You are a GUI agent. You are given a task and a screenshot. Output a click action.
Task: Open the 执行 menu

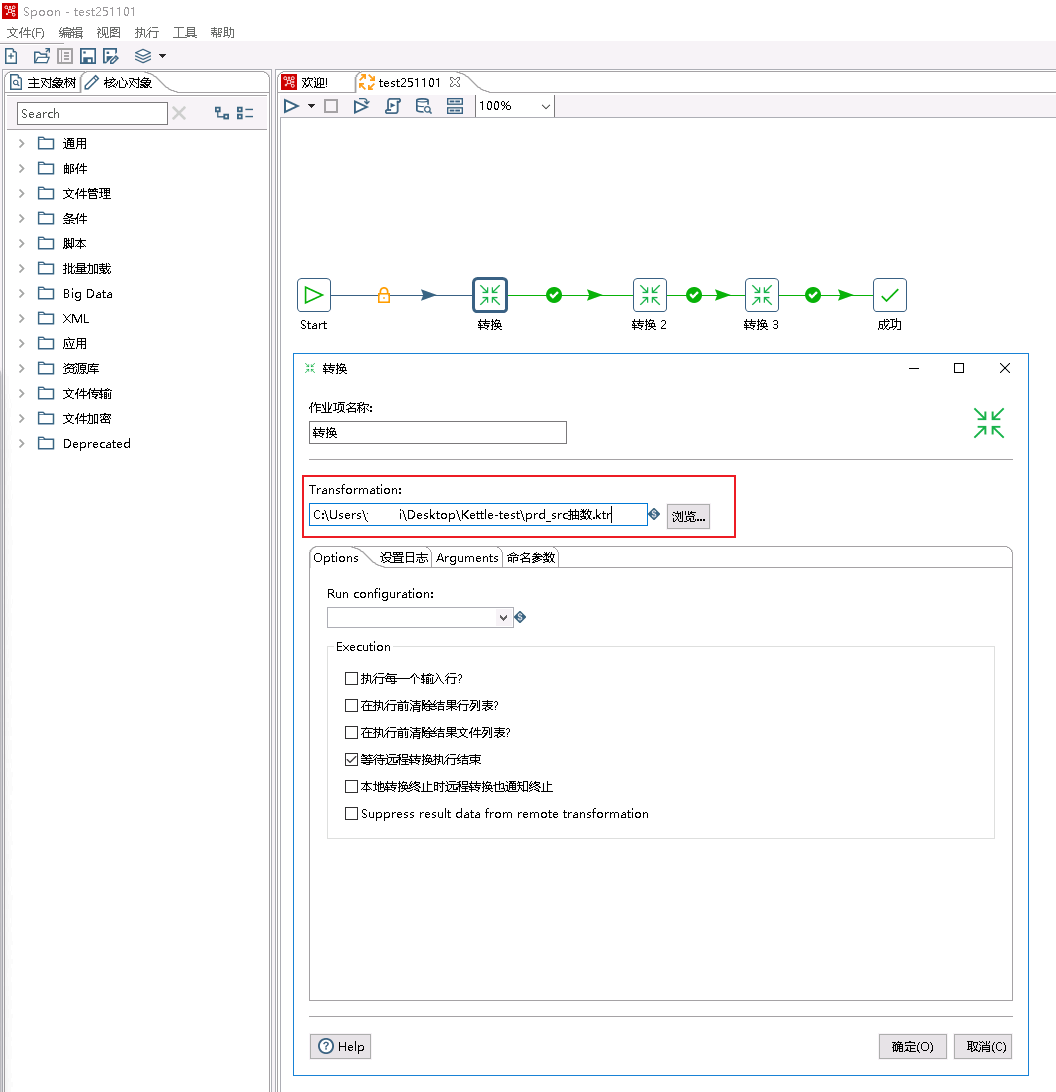coord(146,33)
